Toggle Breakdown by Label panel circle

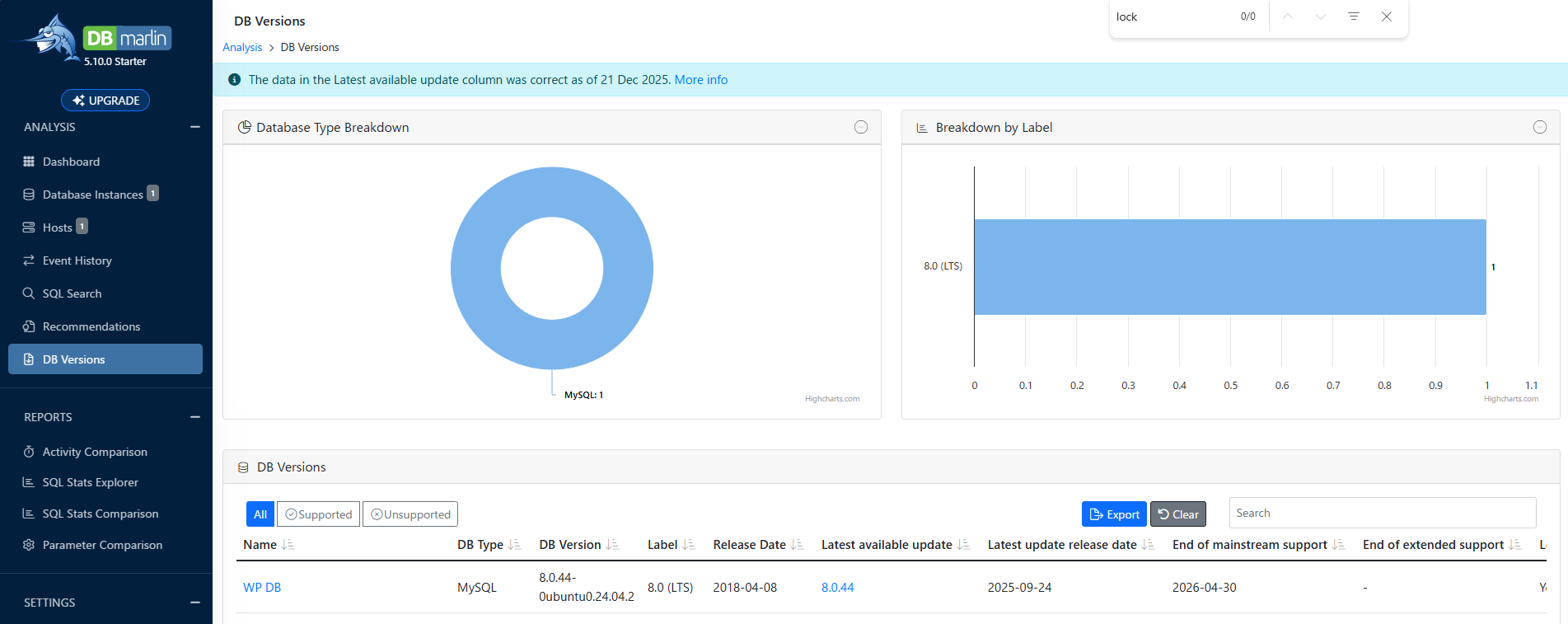pos(1540,127)
